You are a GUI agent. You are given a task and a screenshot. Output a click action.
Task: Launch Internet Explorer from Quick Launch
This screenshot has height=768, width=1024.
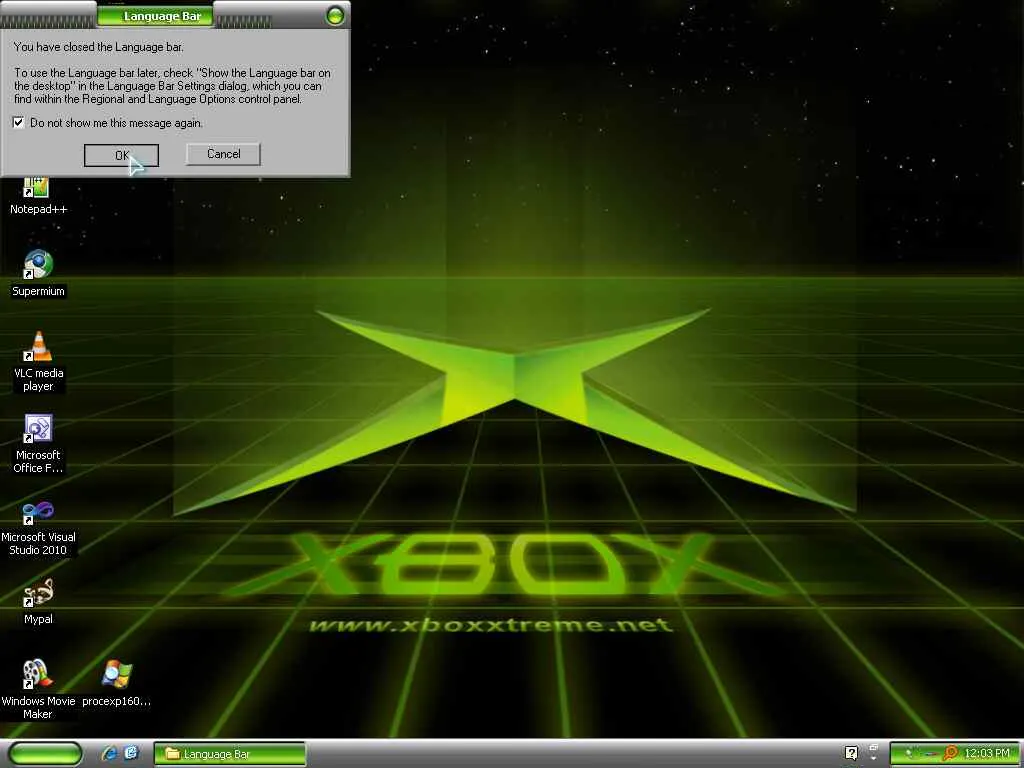click(109, 753)
